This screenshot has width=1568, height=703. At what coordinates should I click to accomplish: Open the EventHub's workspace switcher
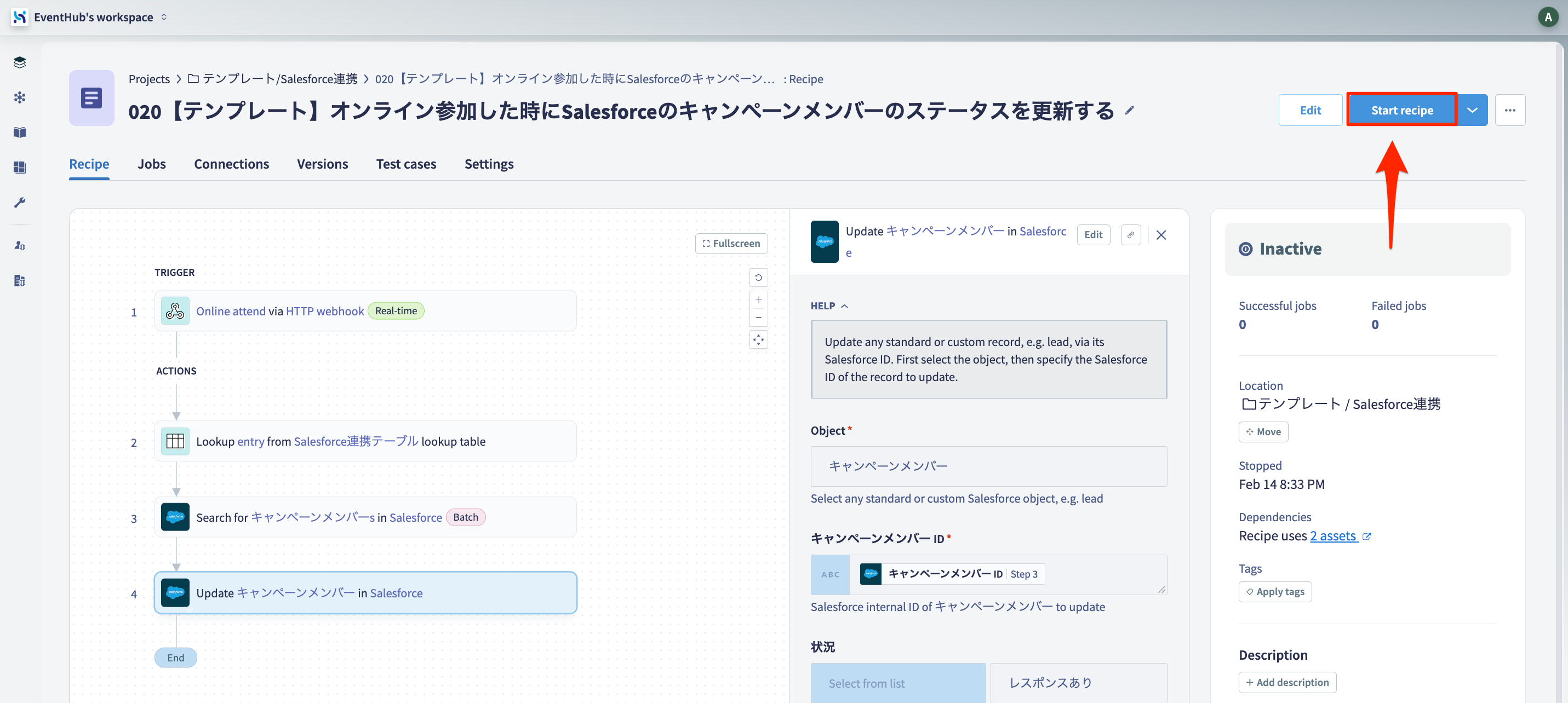pyautogui.click(x=99, y=17)
